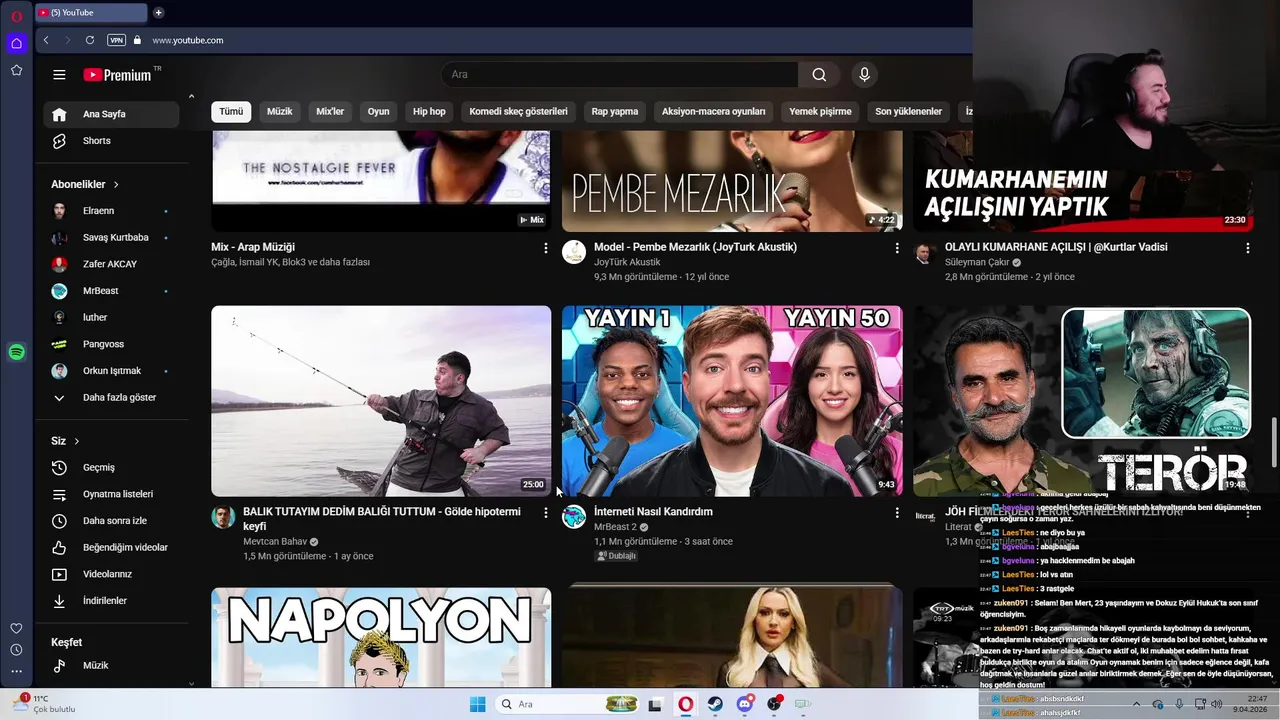Screen dimensions: 1280x720
Task: Open the Opera sidebar three-dot menu
Action: (x=16, y=671)
